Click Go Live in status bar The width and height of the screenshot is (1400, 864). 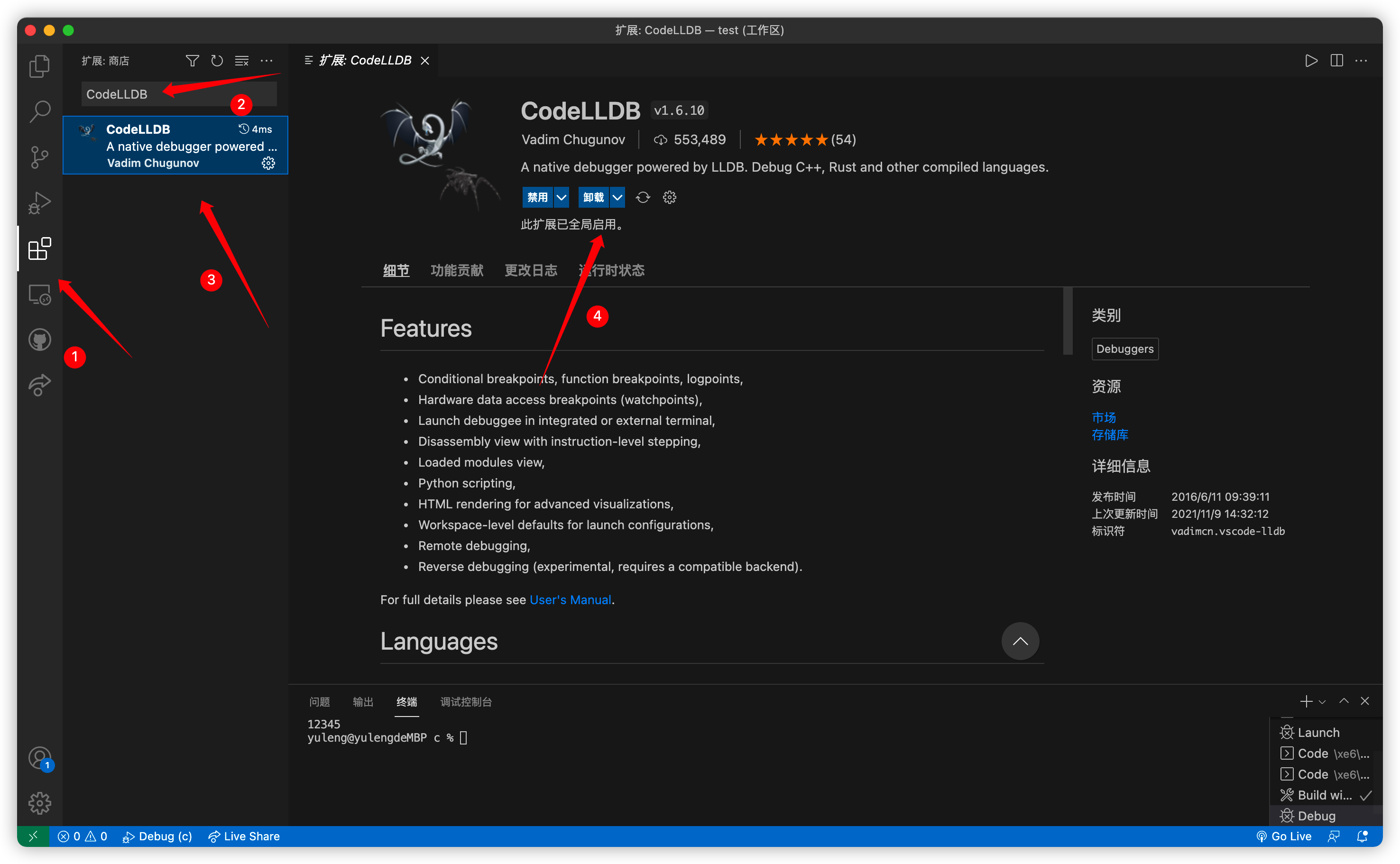(1283, 836)
